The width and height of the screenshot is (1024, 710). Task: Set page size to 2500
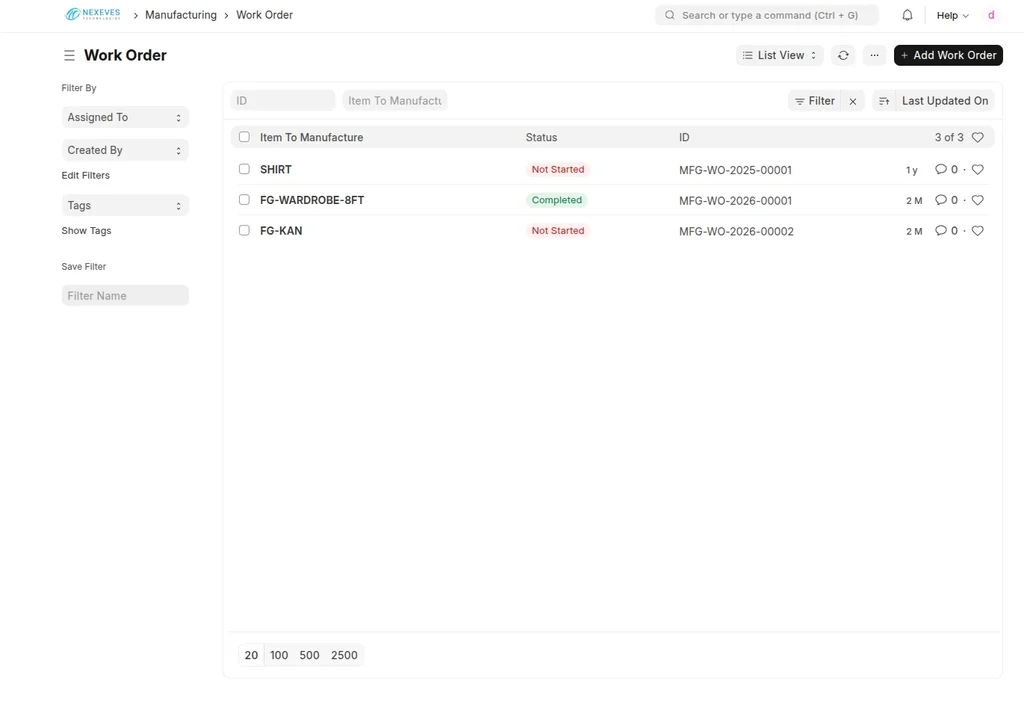click(344, 655)
